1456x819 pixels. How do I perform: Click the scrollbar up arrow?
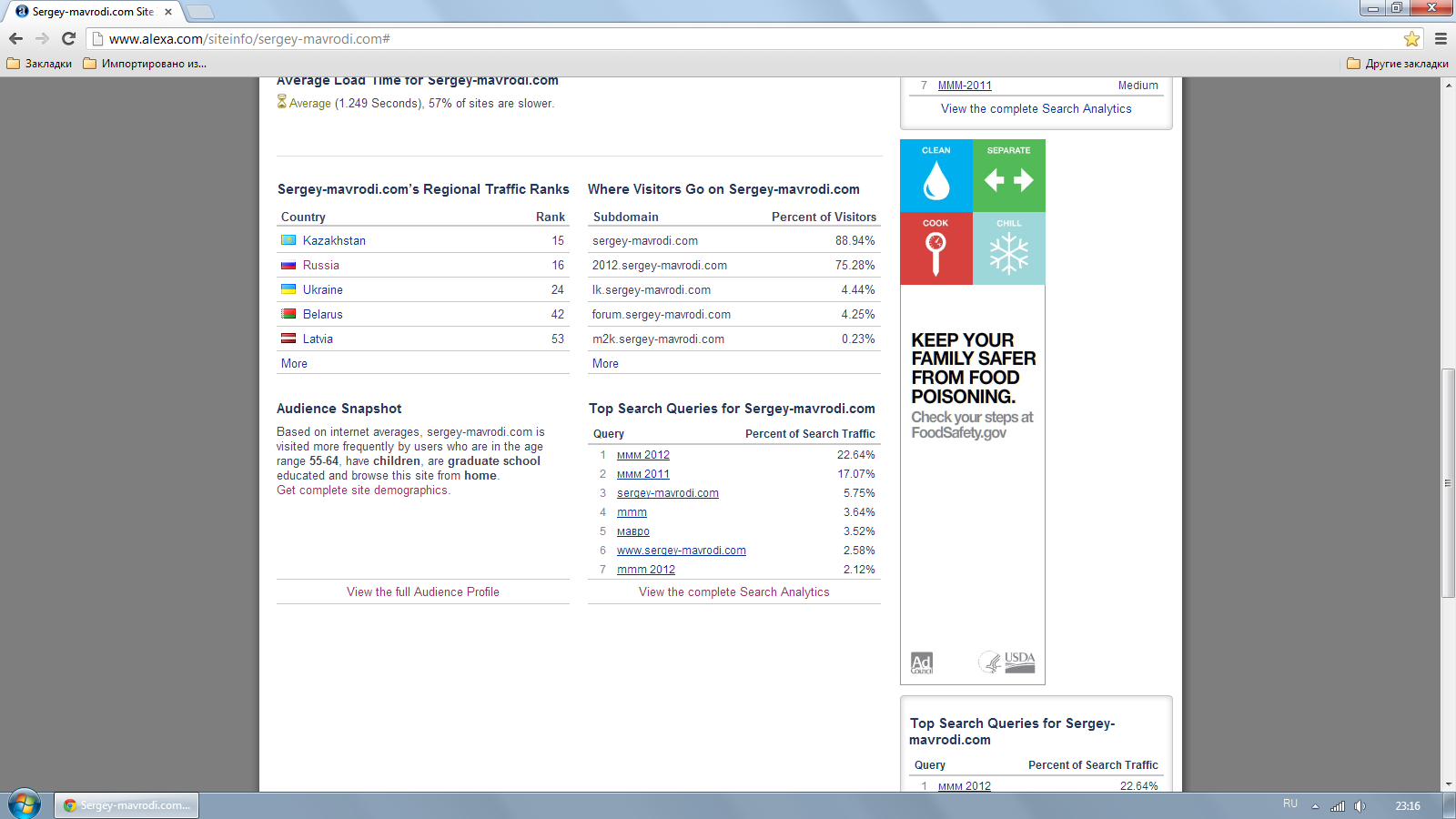tap(1448, 85)
